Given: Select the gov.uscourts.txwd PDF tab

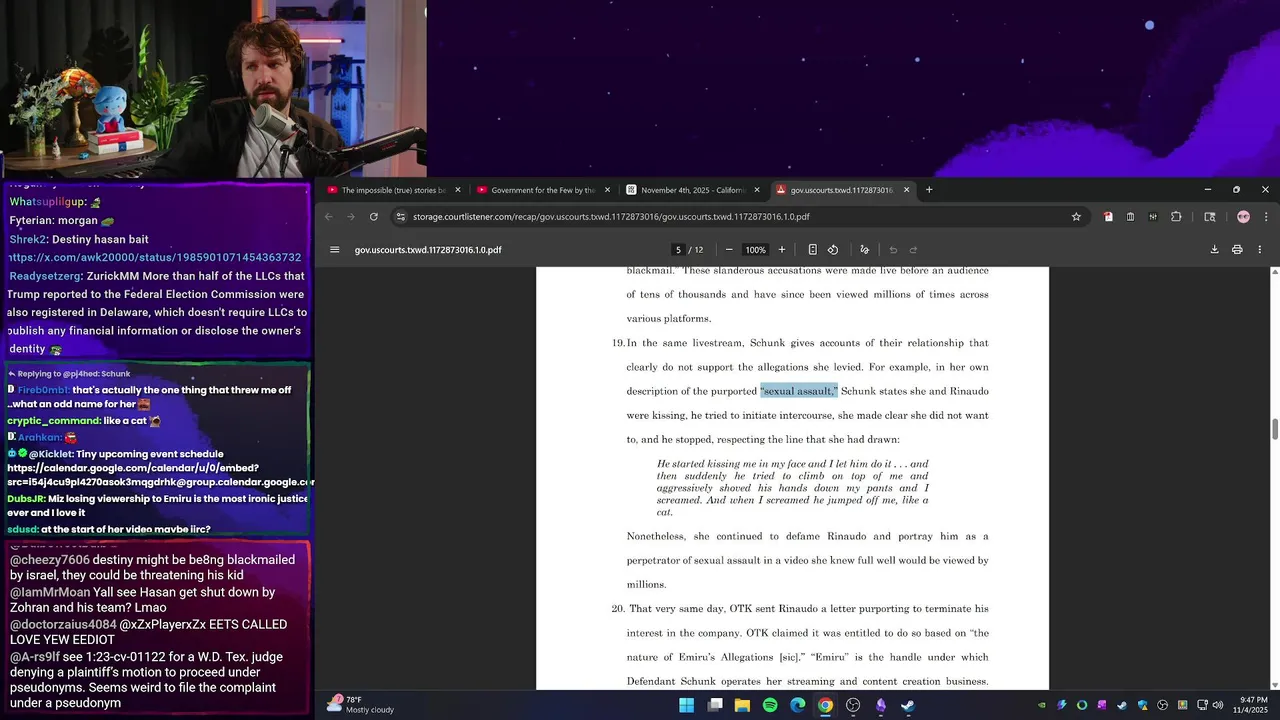Looking at the screenshot, I should pos(842,190).
